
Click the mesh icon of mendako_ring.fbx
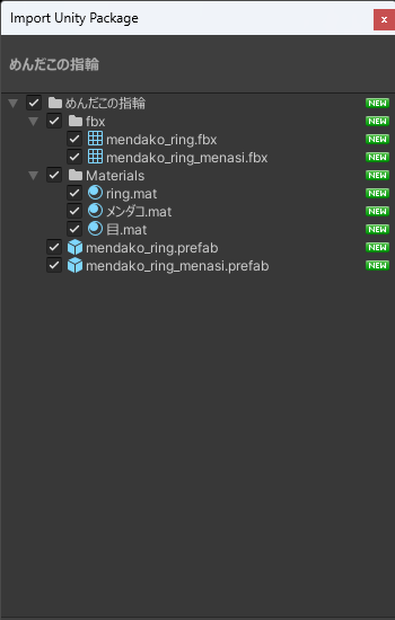click(95, 139)
